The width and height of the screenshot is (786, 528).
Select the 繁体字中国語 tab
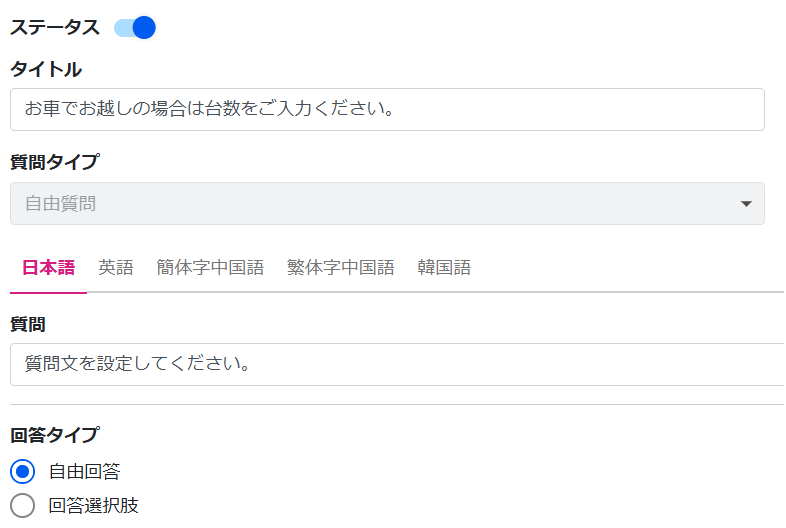coord(340,267)
